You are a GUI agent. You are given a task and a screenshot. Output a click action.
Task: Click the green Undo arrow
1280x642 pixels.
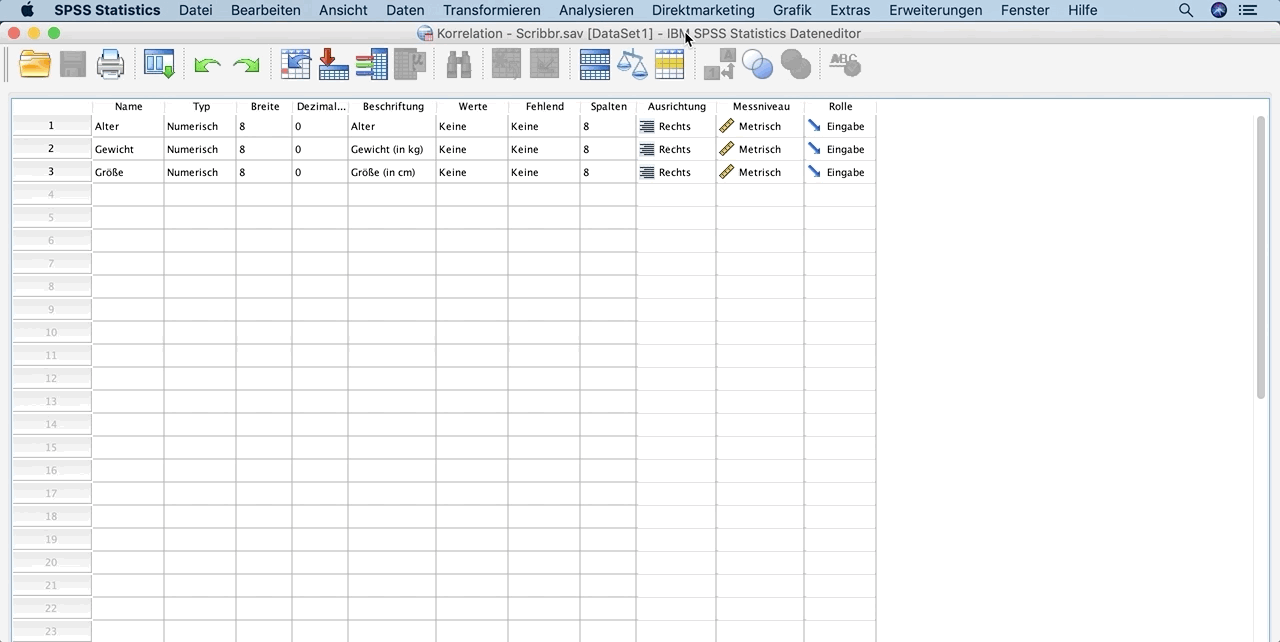click(207, 65)
